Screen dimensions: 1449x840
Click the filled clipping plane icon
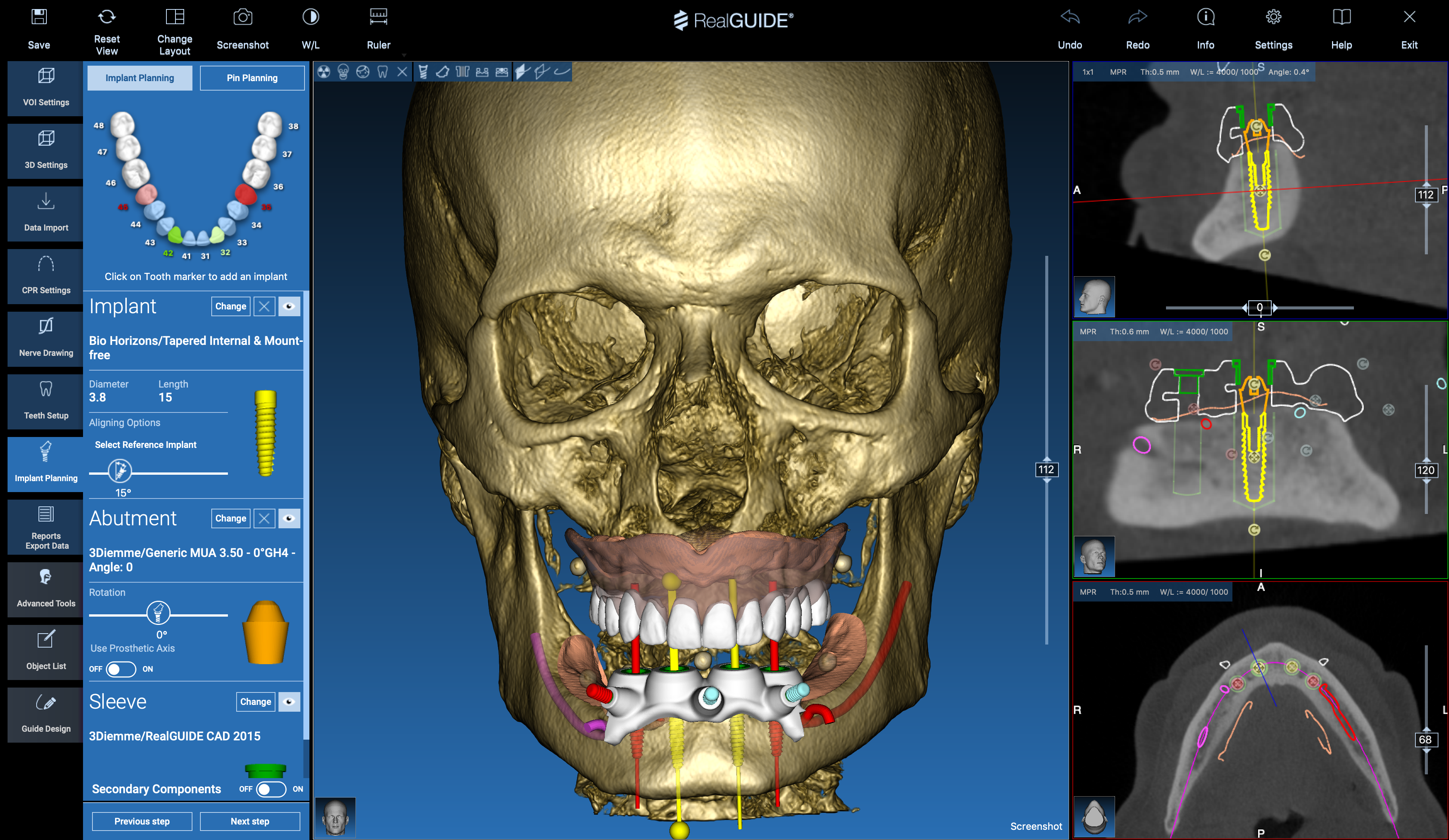click(522, 72)
